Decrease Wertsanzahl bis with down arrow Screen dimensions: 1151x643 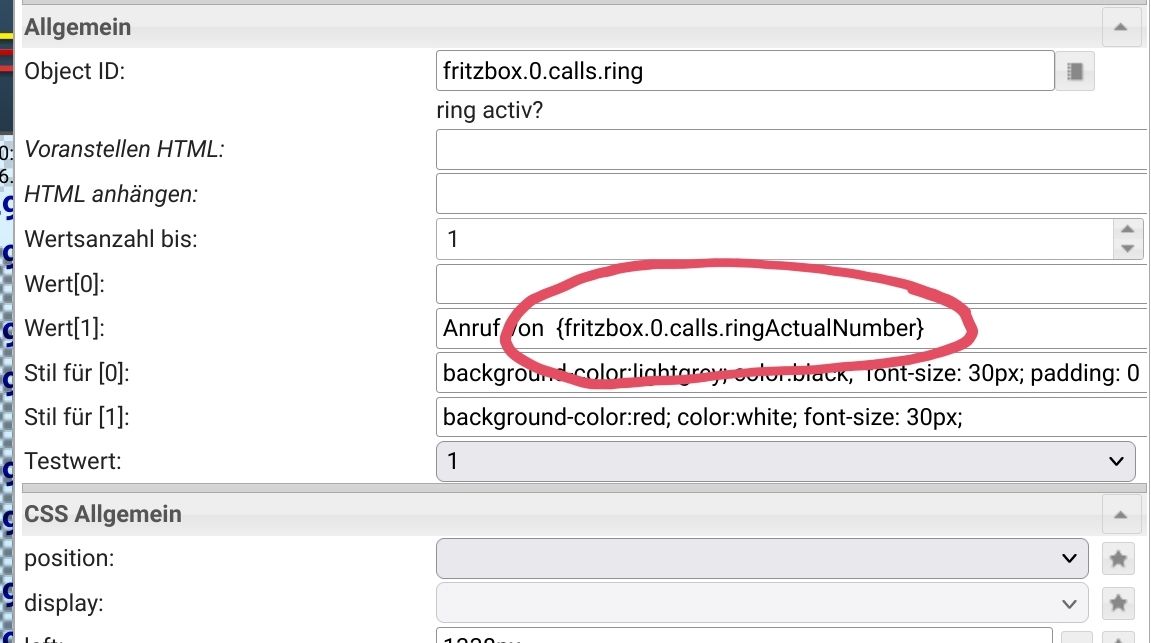click(1127, 248)
